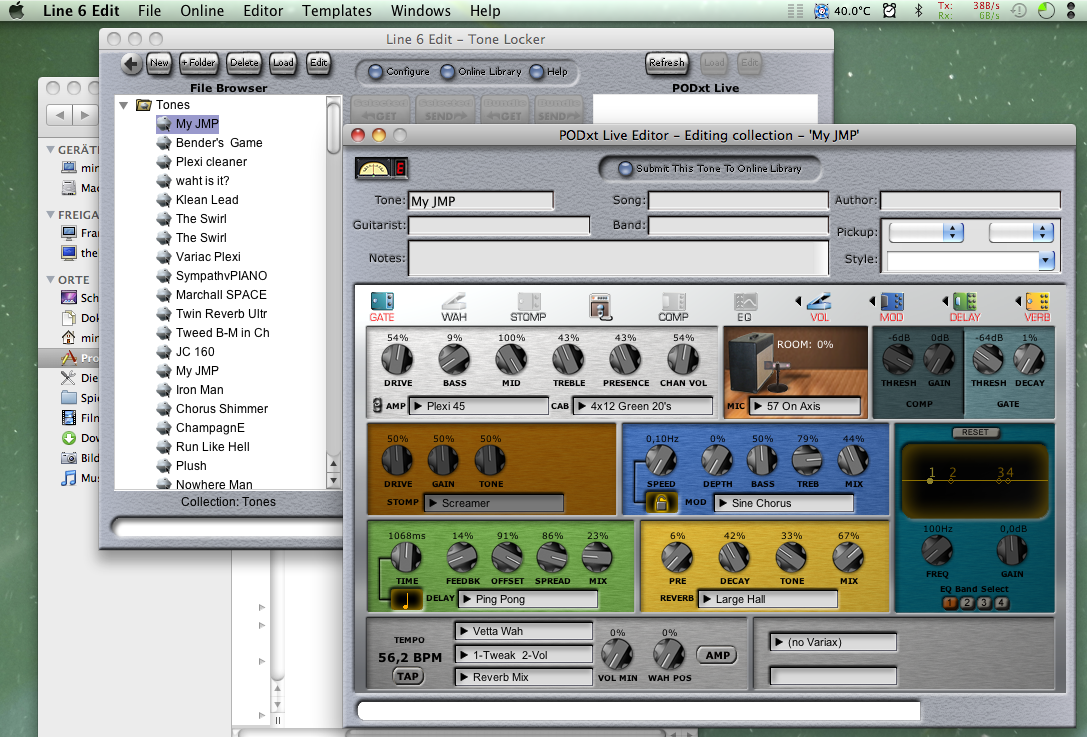Click the tone icon beside Run Like Hell
Screen dimensions: 1087x737
click(164, 446)
